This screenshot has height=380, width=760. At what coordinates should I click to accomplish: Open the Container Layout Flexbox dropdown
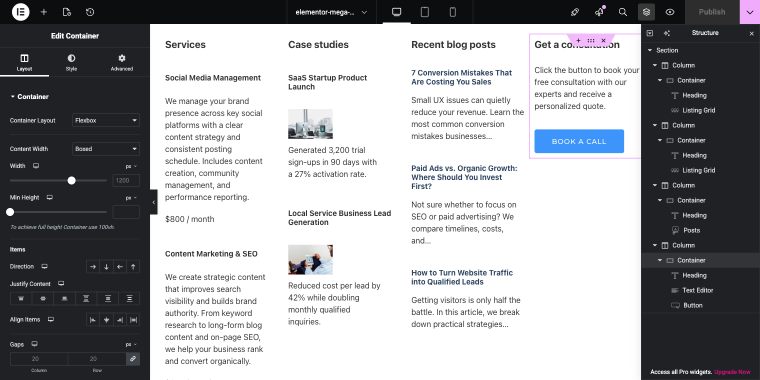point(106,120)
